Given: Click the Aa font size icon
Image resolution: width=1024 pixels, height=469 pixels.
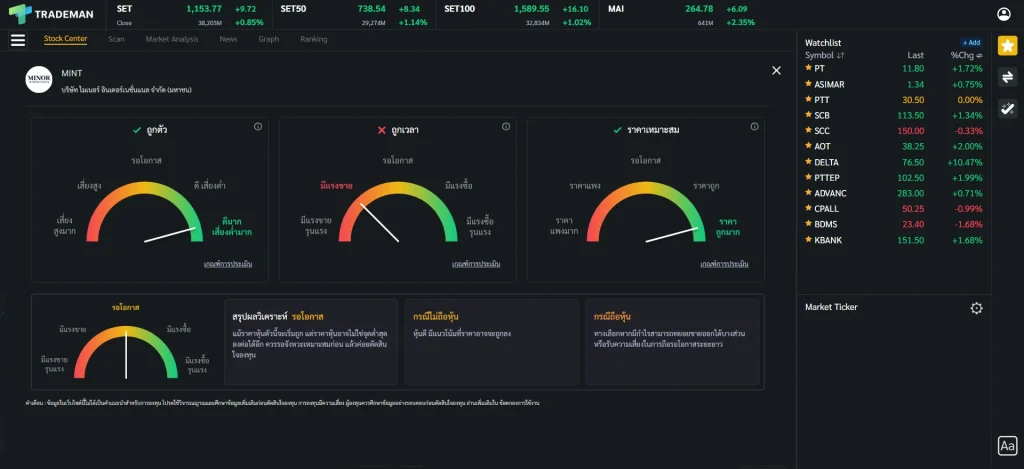Looking at the screenshot, I should [1007, 446].
